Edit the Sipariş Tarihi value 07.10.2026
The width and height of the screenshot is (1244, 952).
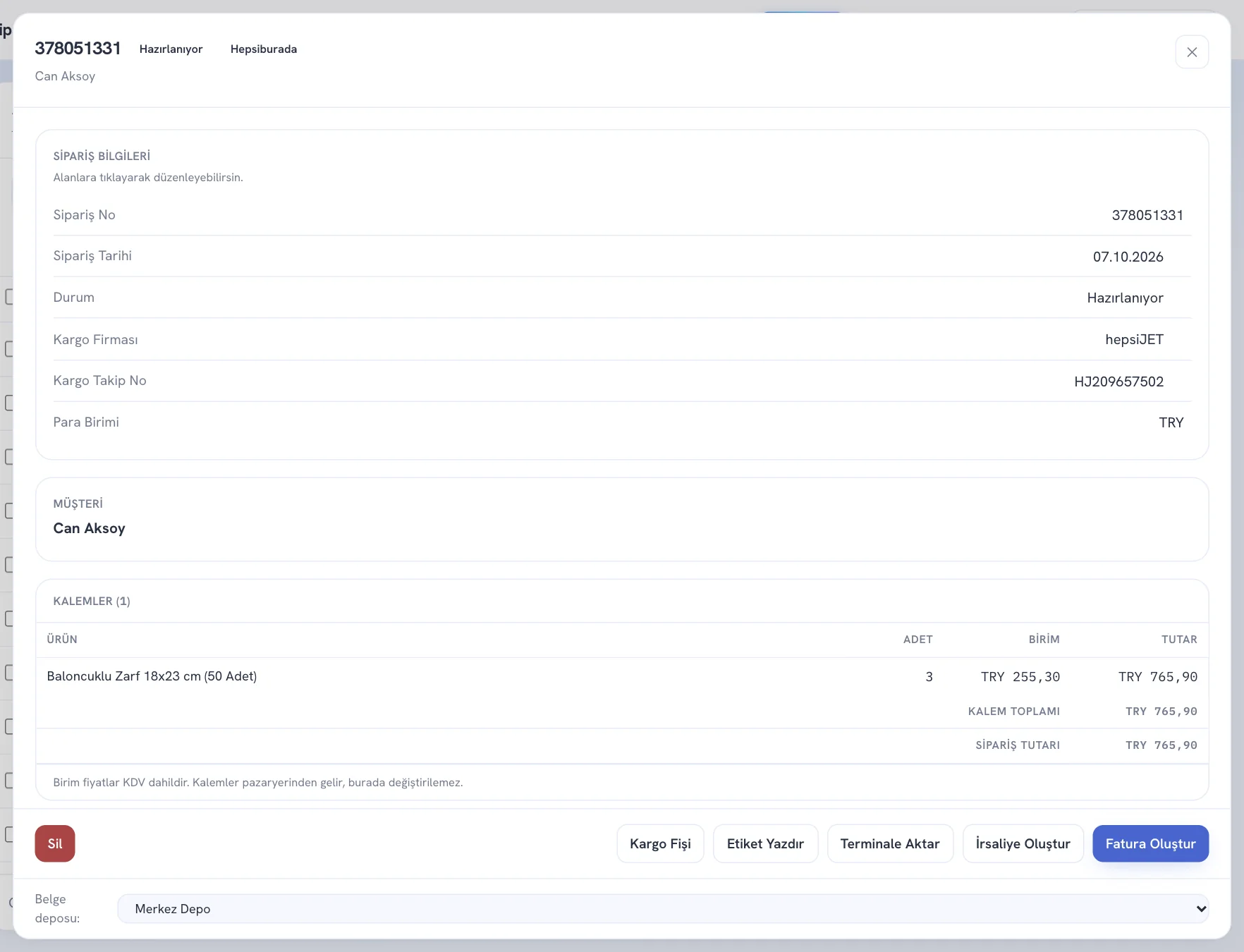click(1128, 257)
